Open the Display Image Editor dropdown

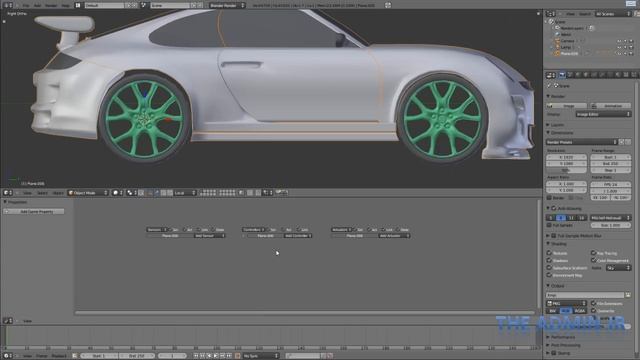(604, 114)
